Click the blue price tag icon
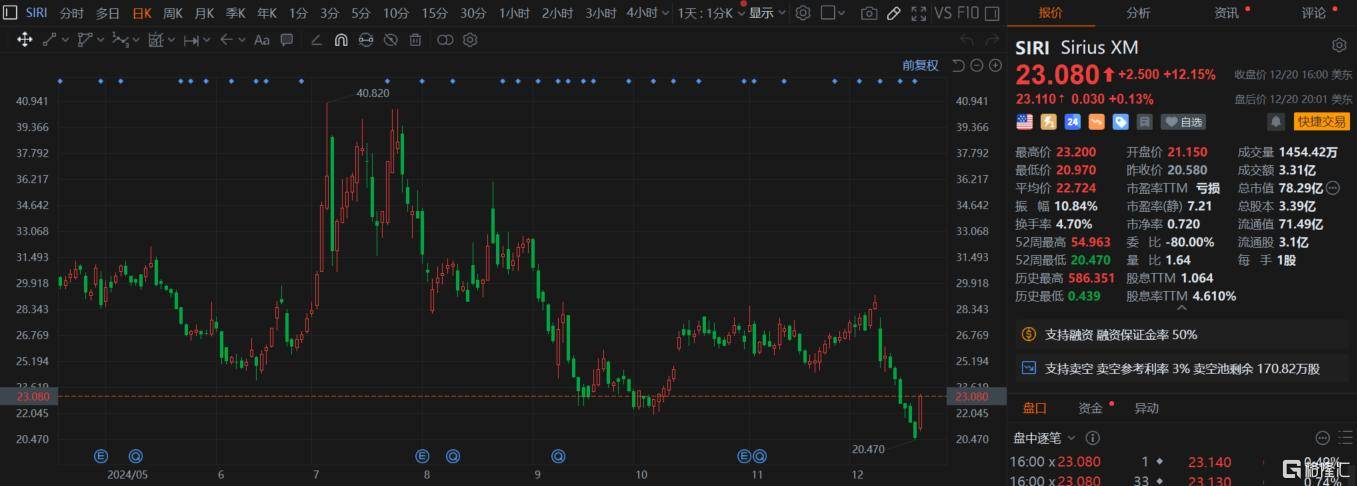 (x=1121, y=122)
